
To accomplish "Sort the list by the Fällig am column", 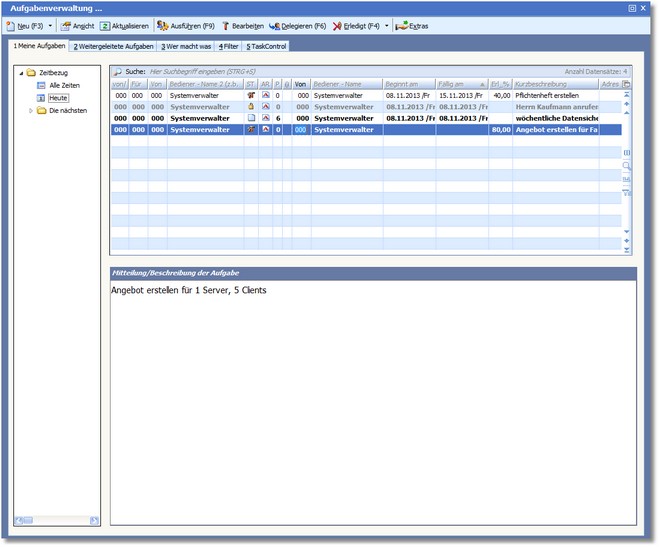I will click(458, 84).
